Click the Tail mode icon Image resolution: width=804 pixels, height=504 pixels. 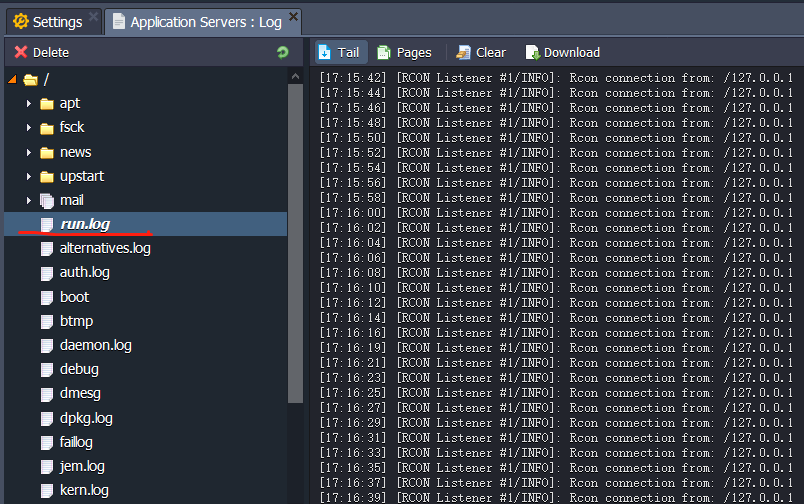[x=325, y=53]
